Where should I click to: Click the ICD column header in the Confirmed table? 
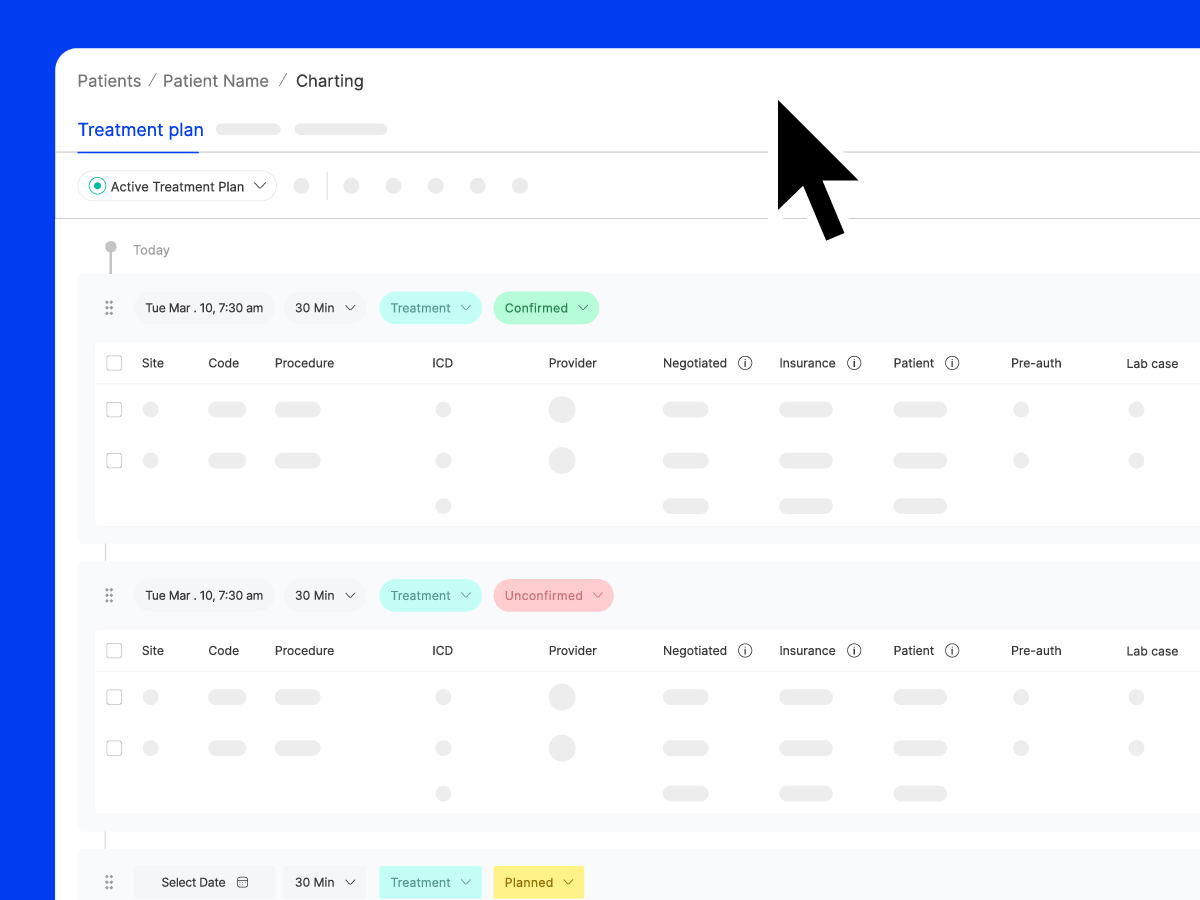(x=443, y=363)
